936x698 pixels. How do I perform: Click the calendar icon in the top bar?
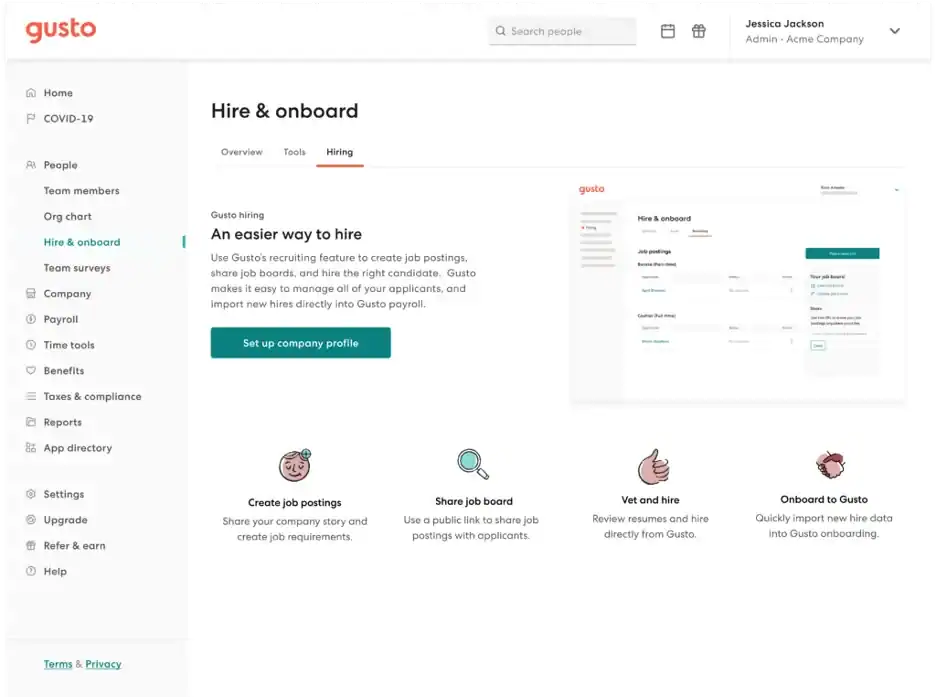(668, 31)
